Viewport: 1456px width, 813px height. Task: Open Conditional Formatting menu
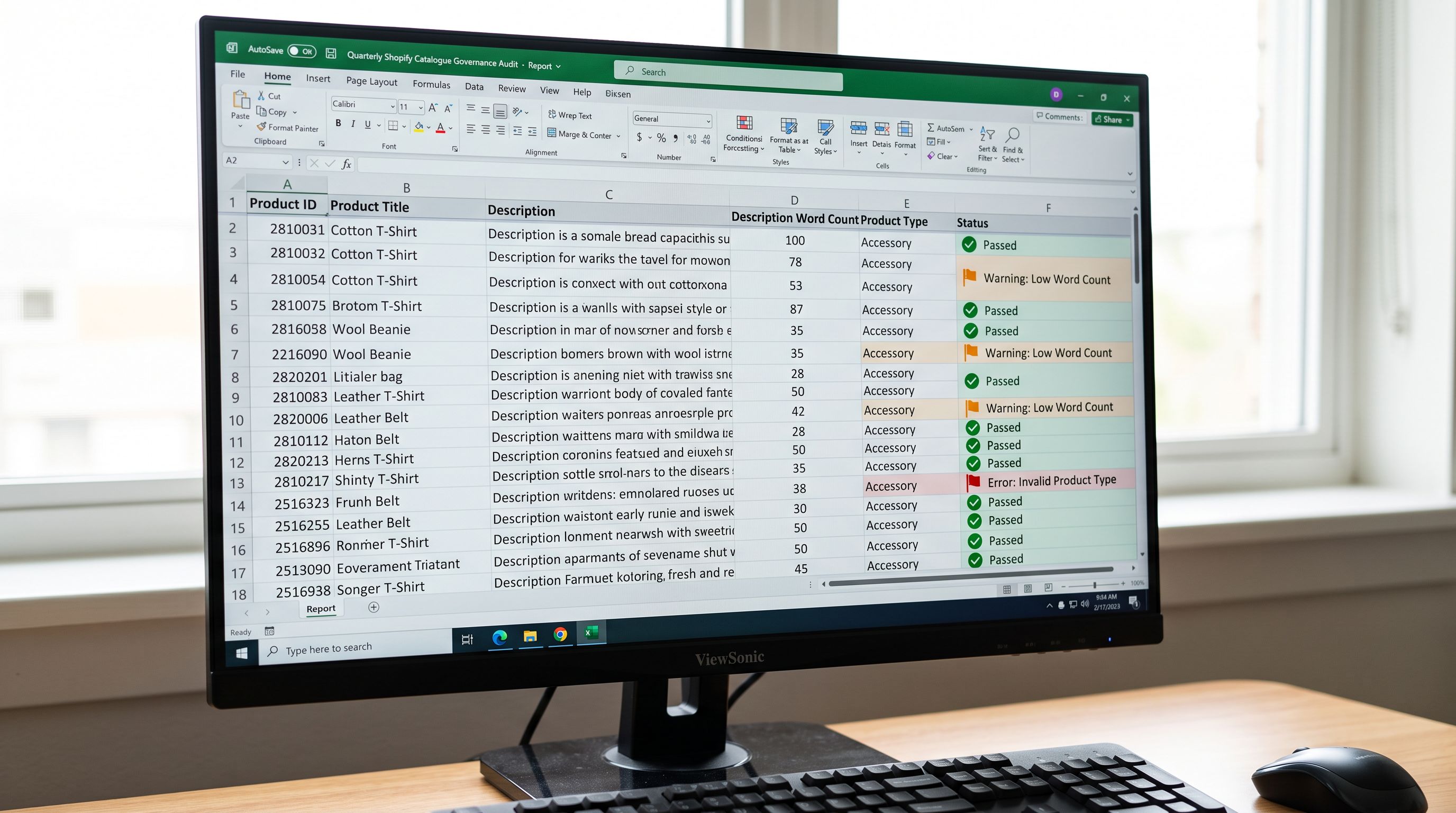tap(744, 134)
